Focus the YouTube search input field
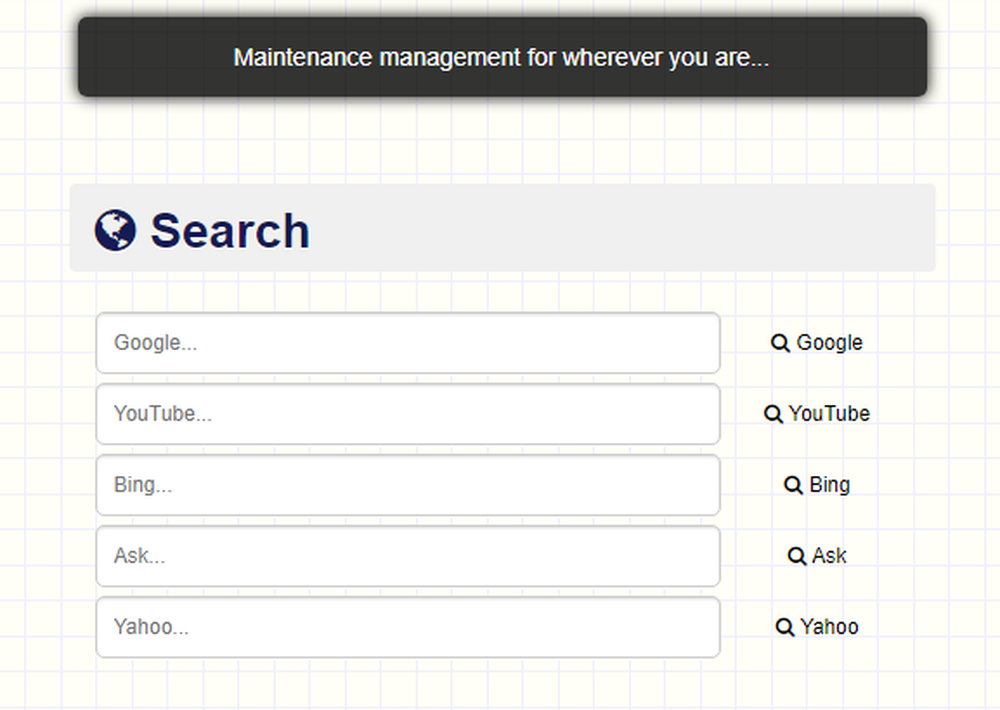The width and height of the screenshot is (1000, 710). tap(408, 414)
